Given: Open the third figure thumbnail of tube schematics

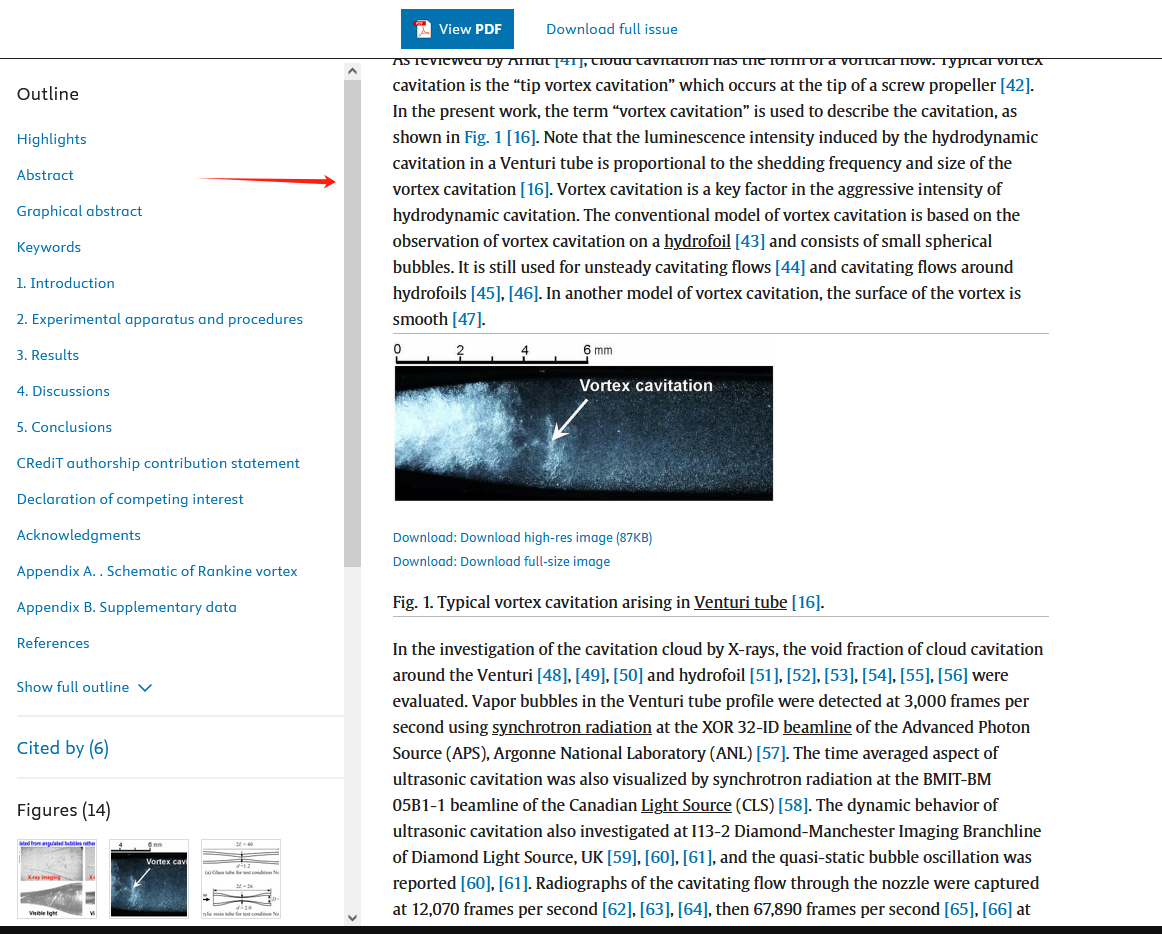Looking at the screenshot, I should tap(241, 878).
